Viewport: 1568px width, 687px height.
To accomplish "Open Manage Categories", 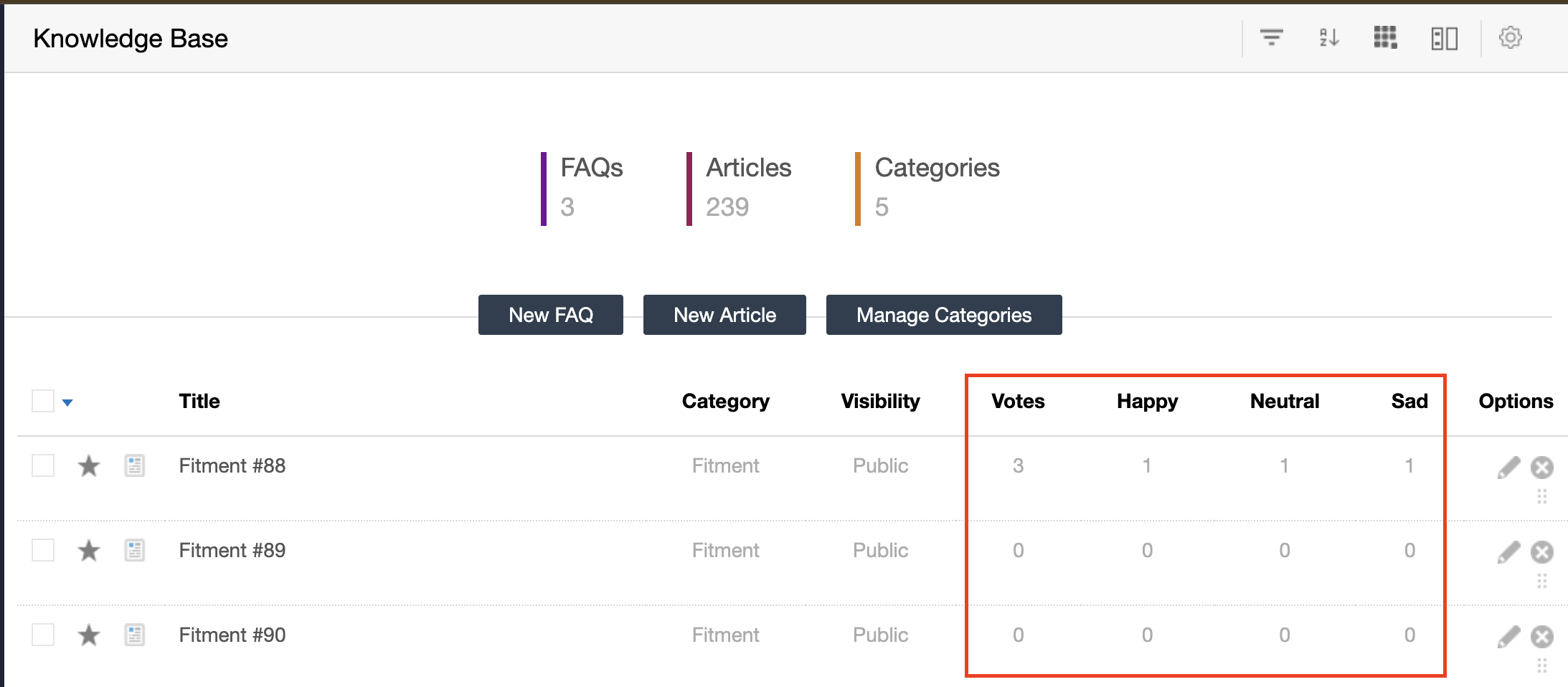I will 943,315.
